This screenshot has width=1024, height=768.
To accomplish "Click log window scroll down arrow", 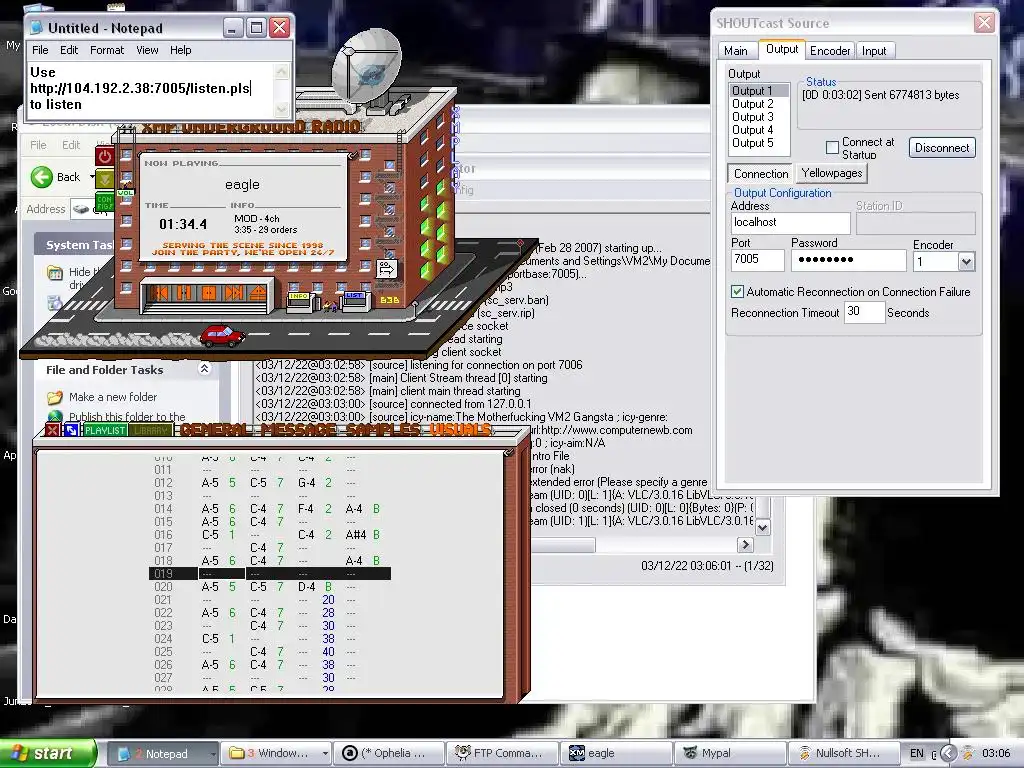I will click(x=762, y=526).
